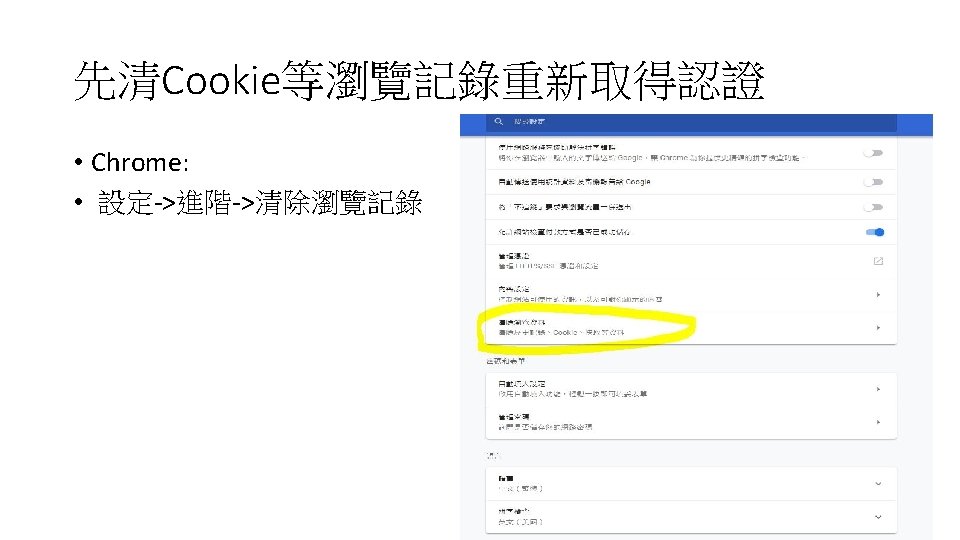Image resolution: width=960 pixels, height=540 pixels.
Task: Open the content settings row text
Action: pyautogui.click(x=580, y=294)
